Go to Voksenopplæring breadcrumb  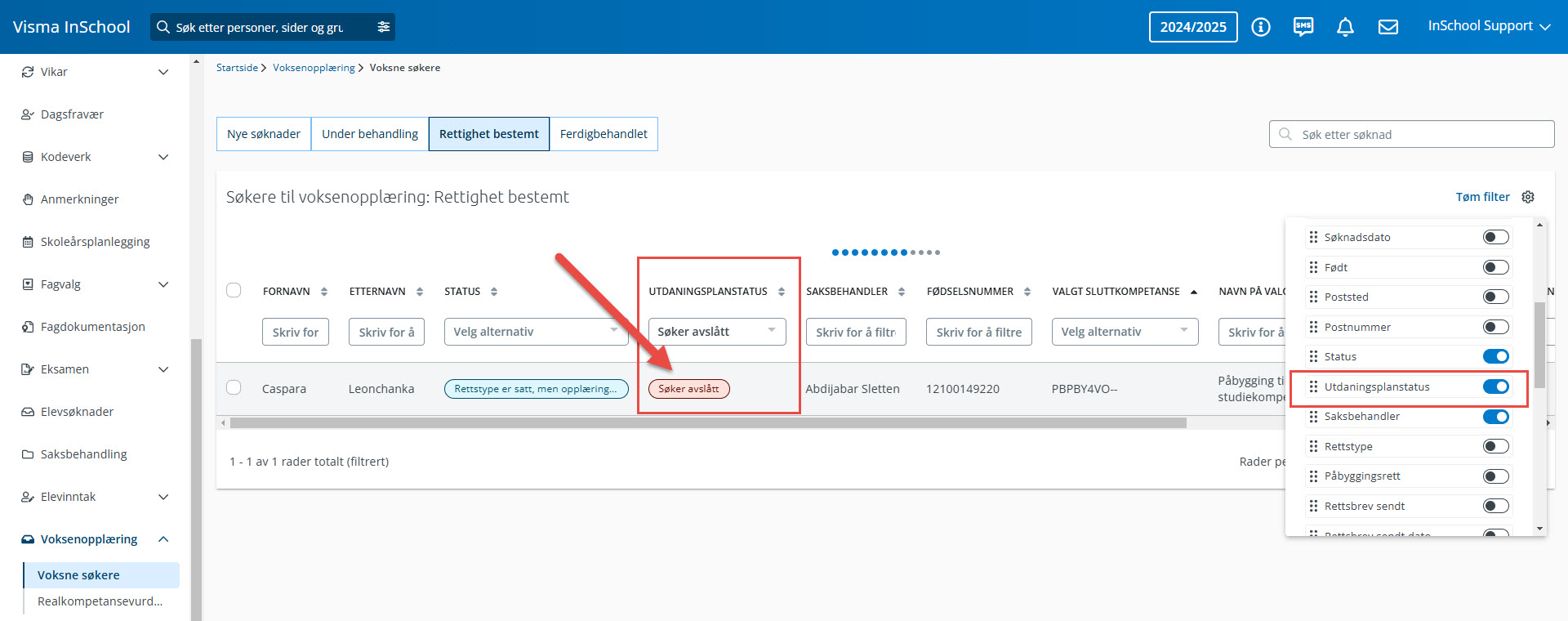click(314, 68)
